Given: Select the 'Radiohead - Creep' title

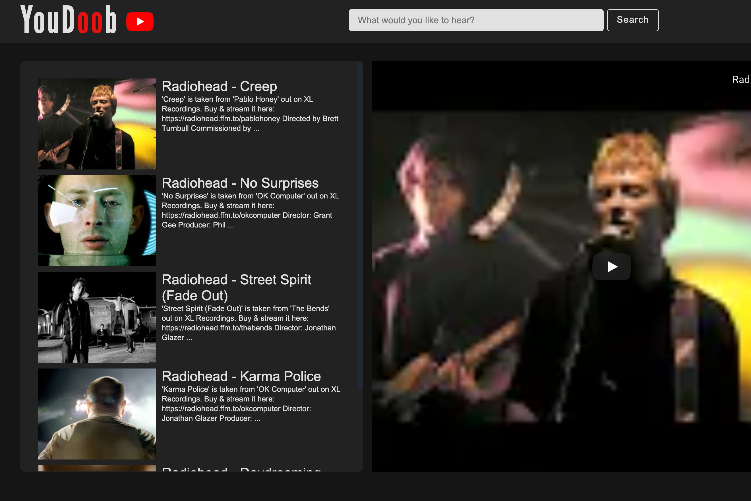Looking at the screenshot, I should click(219, 86).
